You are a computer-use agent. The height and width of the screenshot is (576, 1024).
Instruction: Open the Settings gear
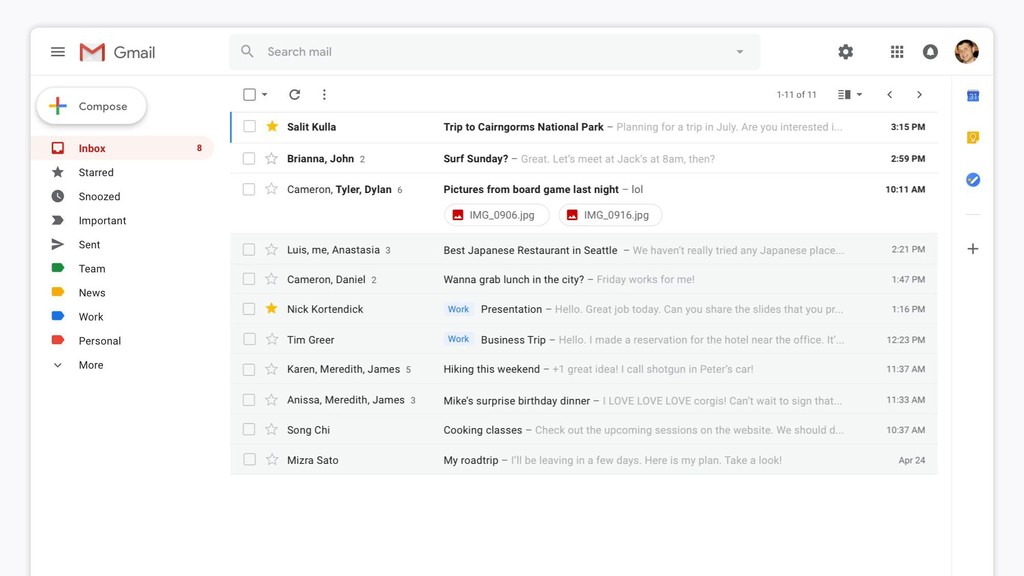coord(846,52)
